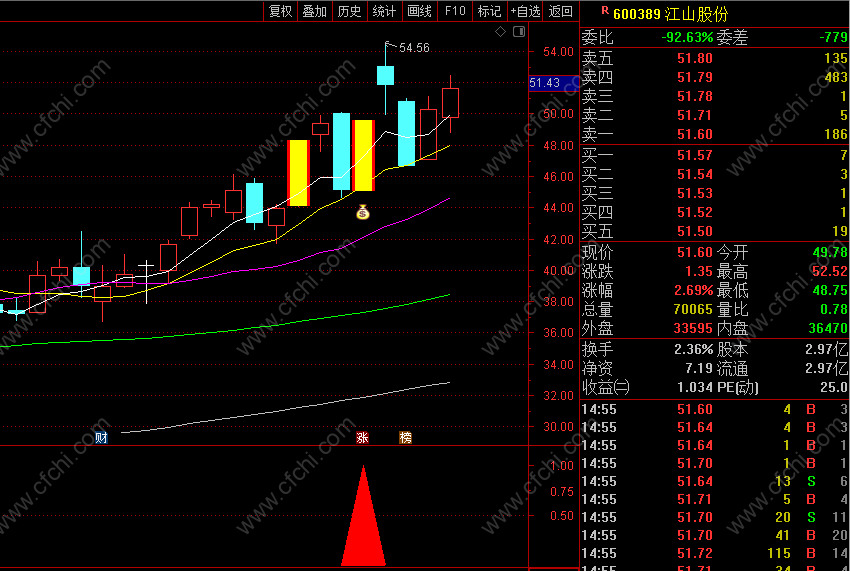This screenshot has height=571, width=850.
Task: Click the tick row with volume 13 S
Action: (x=715, y=481)
